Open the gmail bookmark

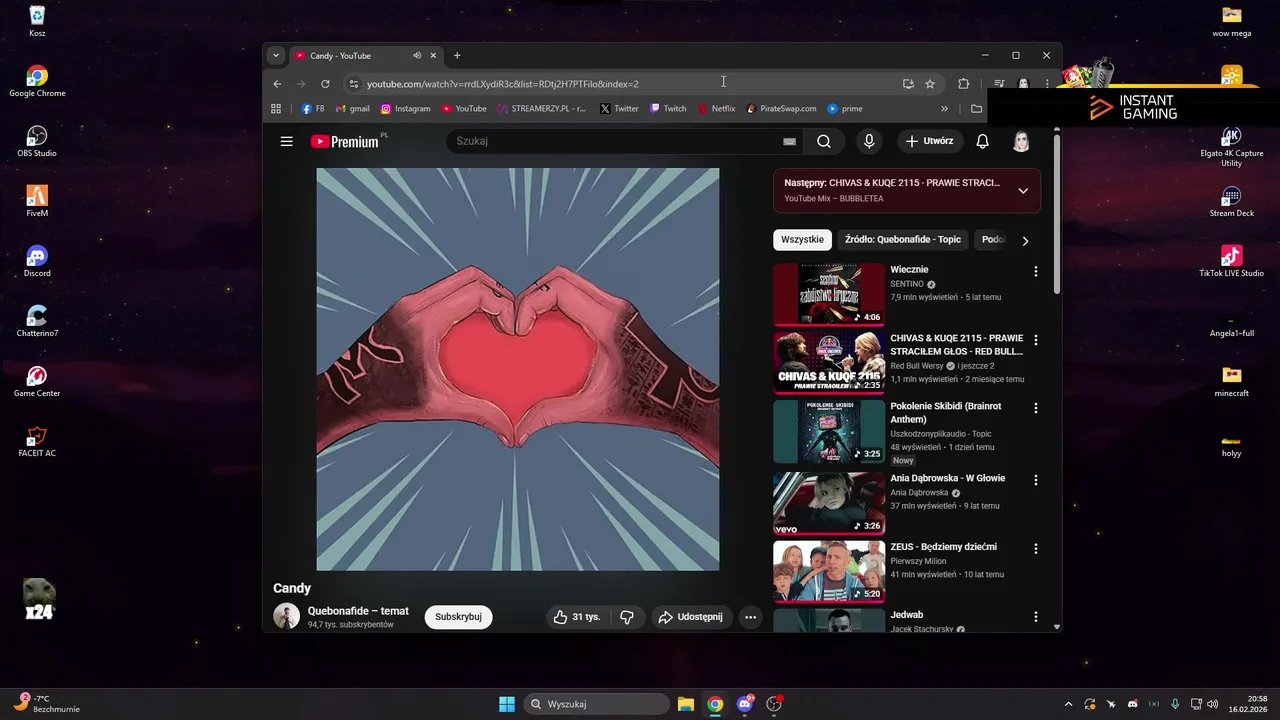tap(353, 108)
